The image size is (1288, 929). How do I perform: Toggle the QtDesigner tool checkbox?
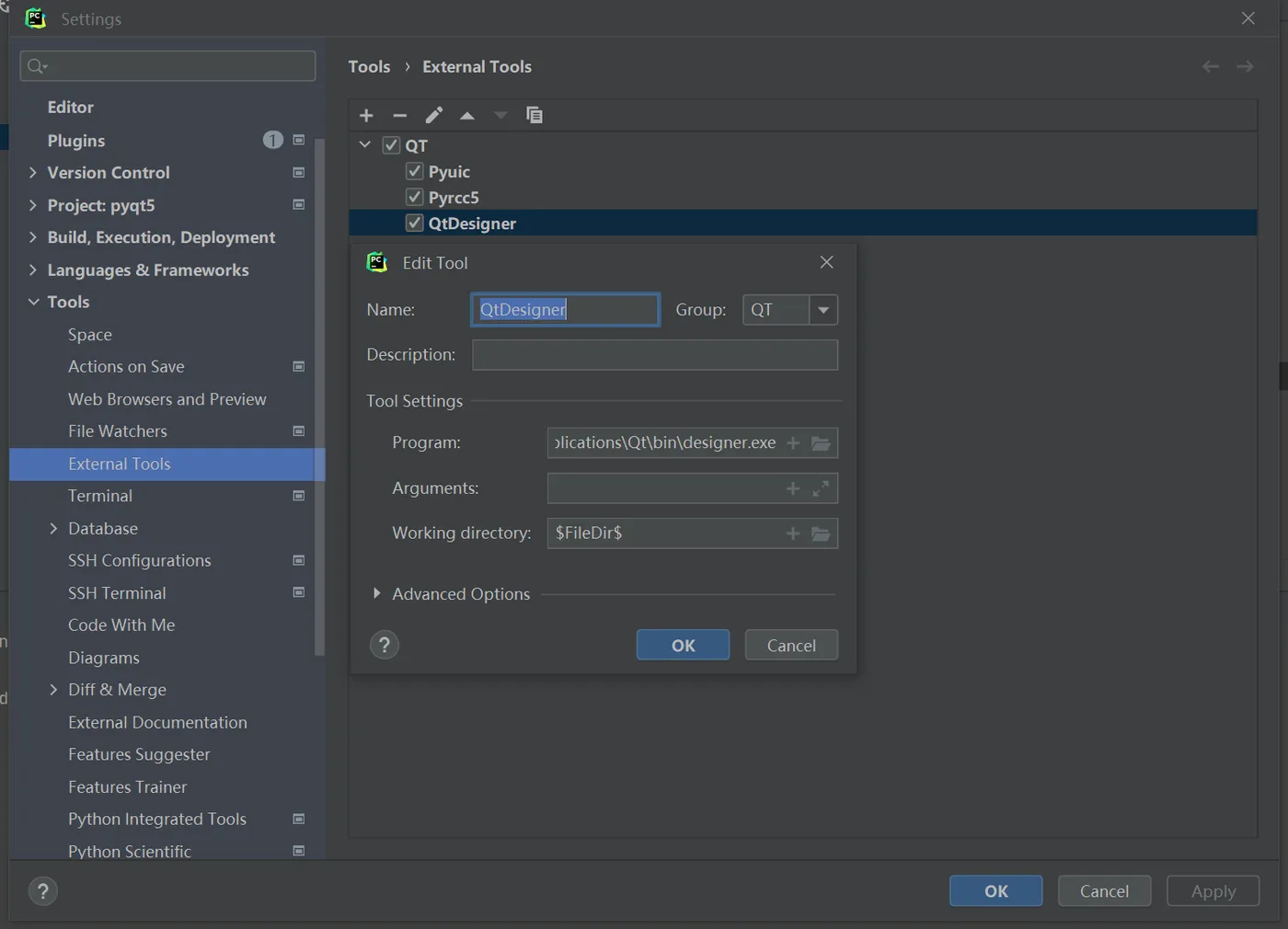coord(414,223)
